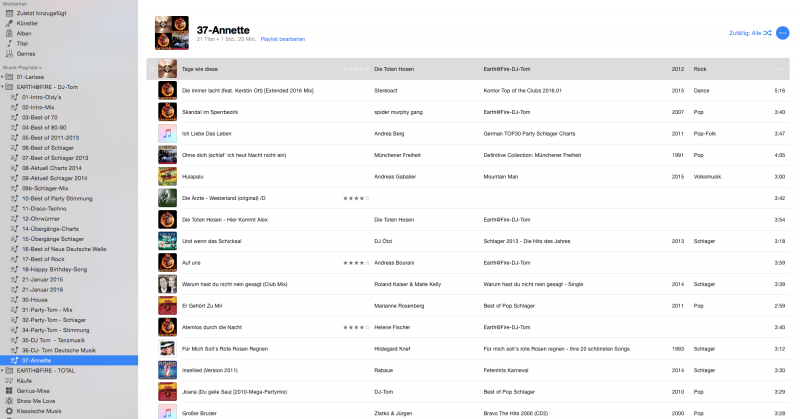The height and width of the screenshot is (419, 800).
Task: Click artist Münchener Freiheit
Action: (397, 155)
